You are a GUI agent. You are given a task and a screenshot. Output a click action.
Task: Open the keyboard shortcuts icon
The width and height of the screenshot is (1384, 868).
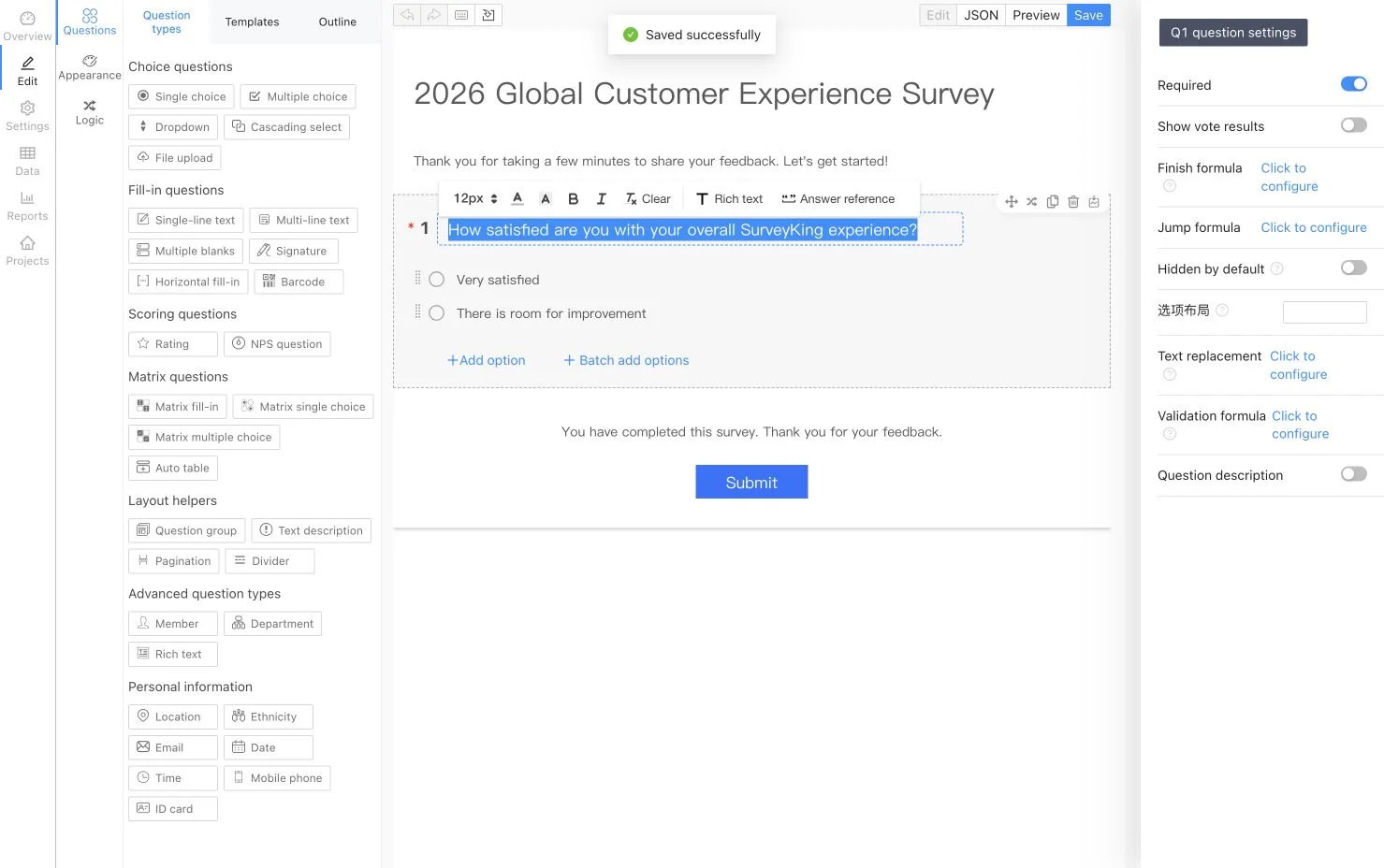pos(461,15)
